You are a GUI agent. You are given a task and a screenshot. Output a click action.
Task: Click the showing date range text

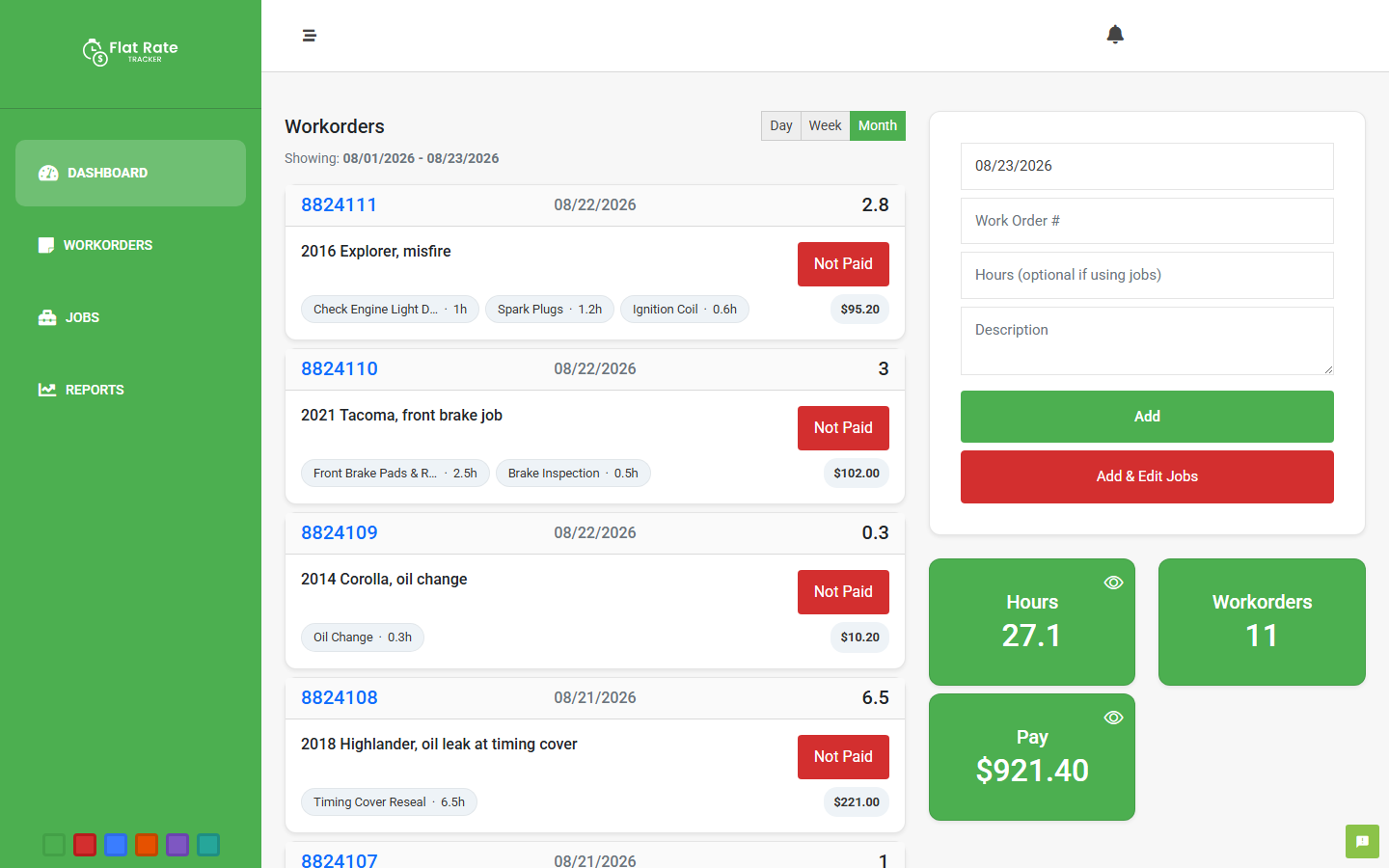392,158
